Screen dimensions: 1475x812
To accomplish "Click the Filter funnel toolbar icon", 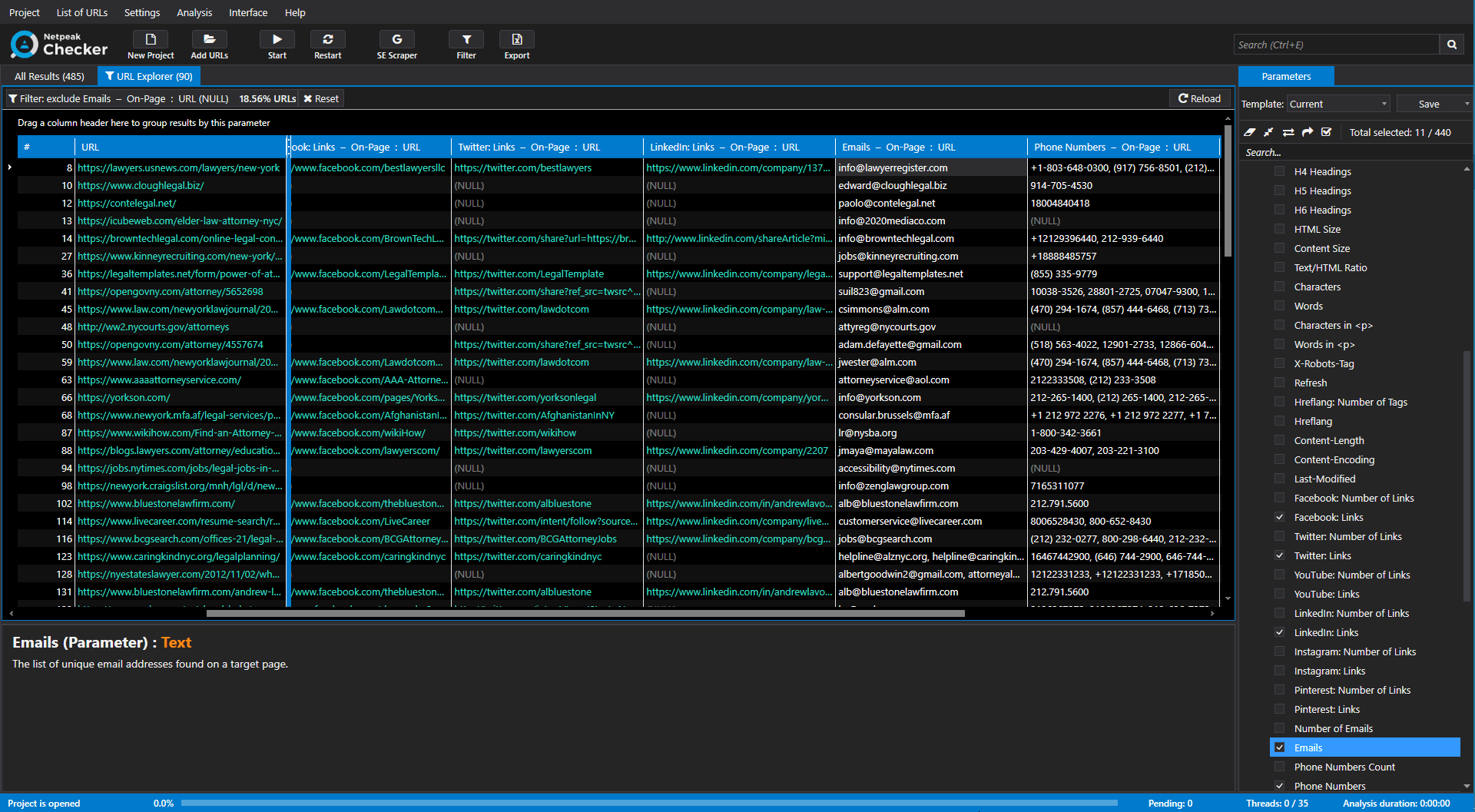I will (466, 39).
